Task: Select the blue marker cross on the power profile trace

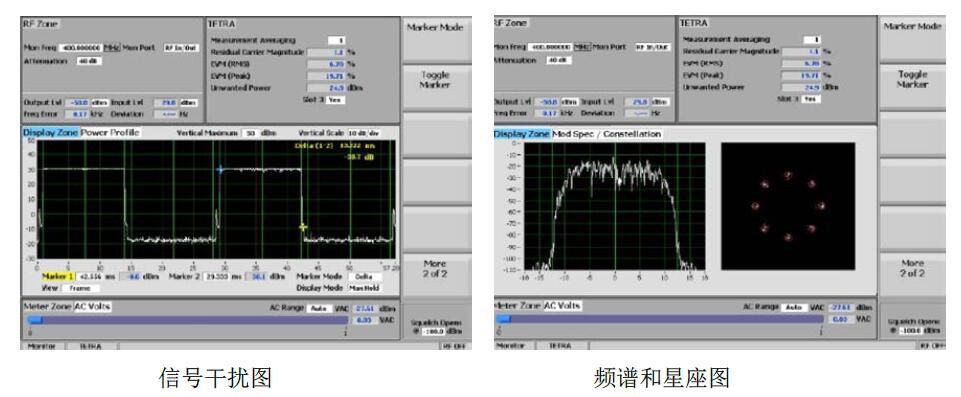Action: [x=220, y=169]
